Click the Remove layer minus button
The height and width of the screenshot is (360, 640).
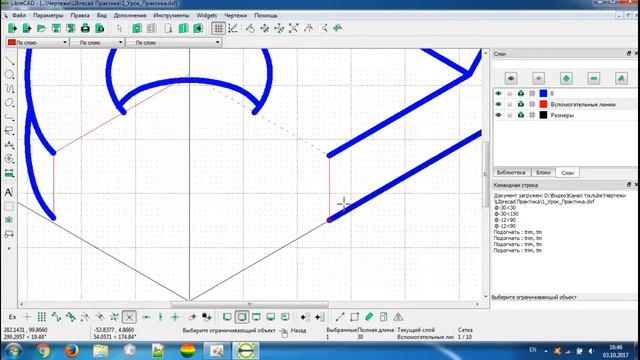tap(594, 78)
